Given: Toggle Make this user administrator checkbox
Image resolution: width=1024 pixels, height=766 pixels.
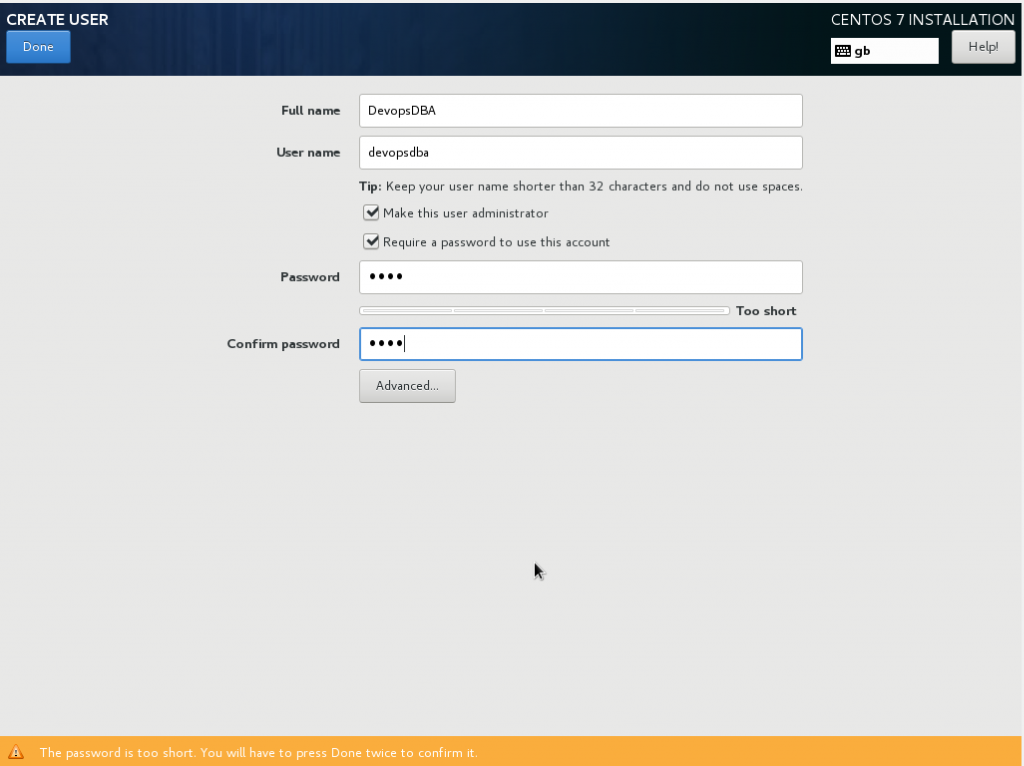Looking at the screenshot, I should pyautogui.click(x=371, y=213).
